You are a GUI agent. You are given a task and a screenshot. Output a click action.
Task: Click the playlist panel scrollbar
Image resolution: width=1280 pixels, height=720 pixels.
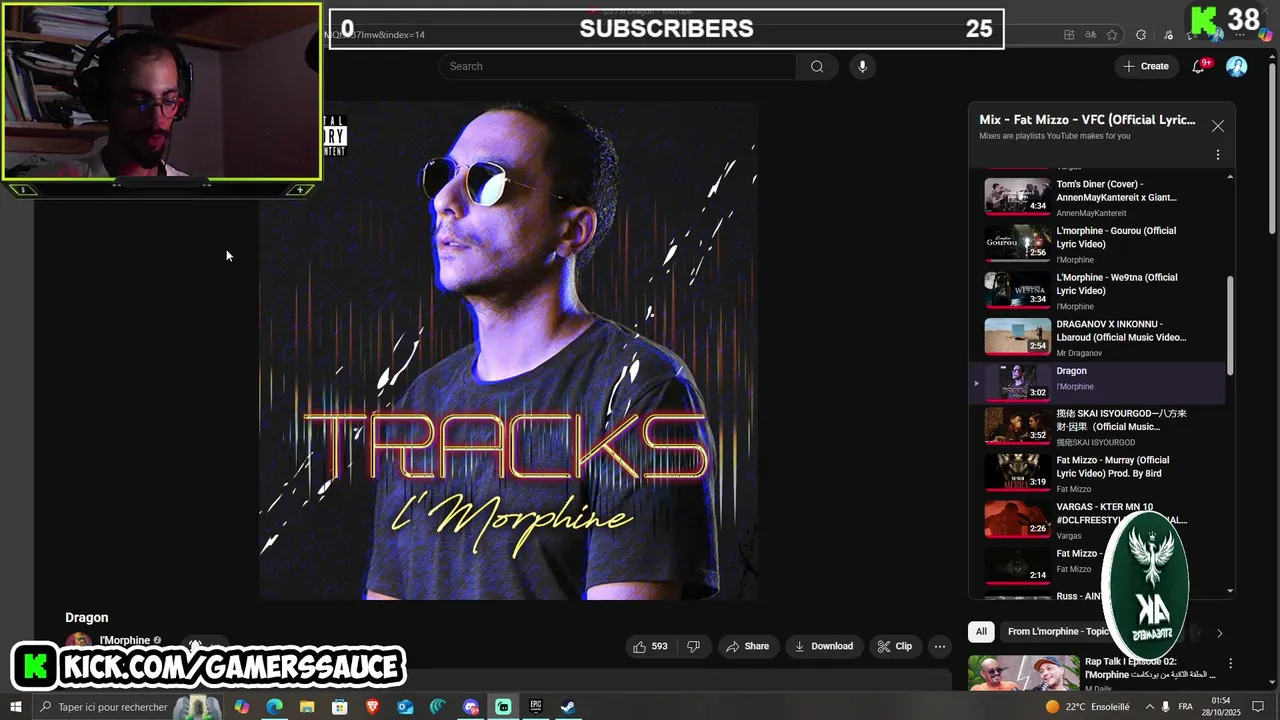1230,326
